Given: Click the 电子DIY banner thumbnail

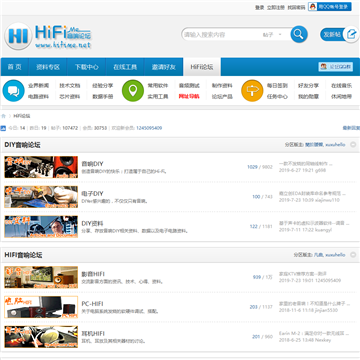Looking at the screenshot, I should tap(41, 197).
